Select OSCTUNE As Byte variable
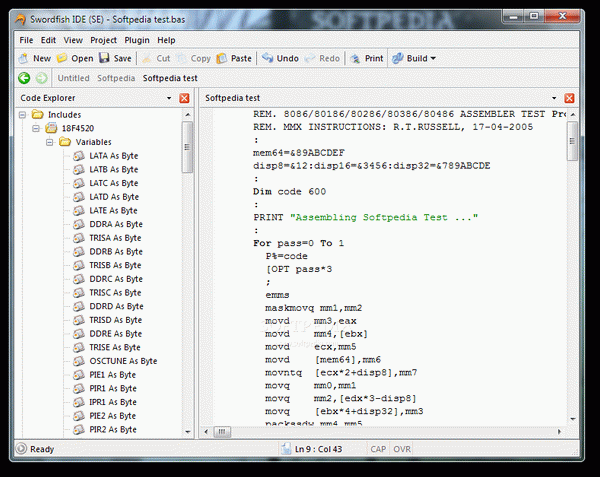This screenshot has width=600, height=477. [123, 361]
